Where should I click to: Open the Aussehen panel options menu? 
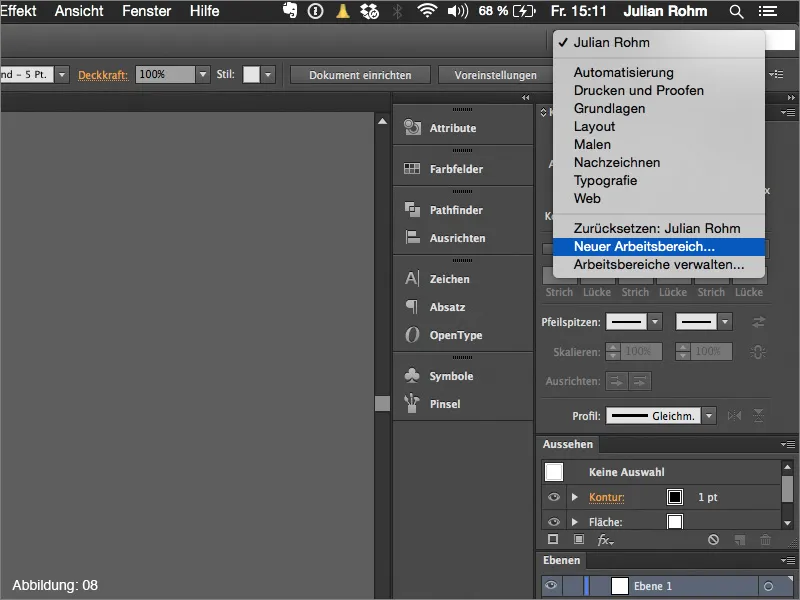(x=788, y=444)
